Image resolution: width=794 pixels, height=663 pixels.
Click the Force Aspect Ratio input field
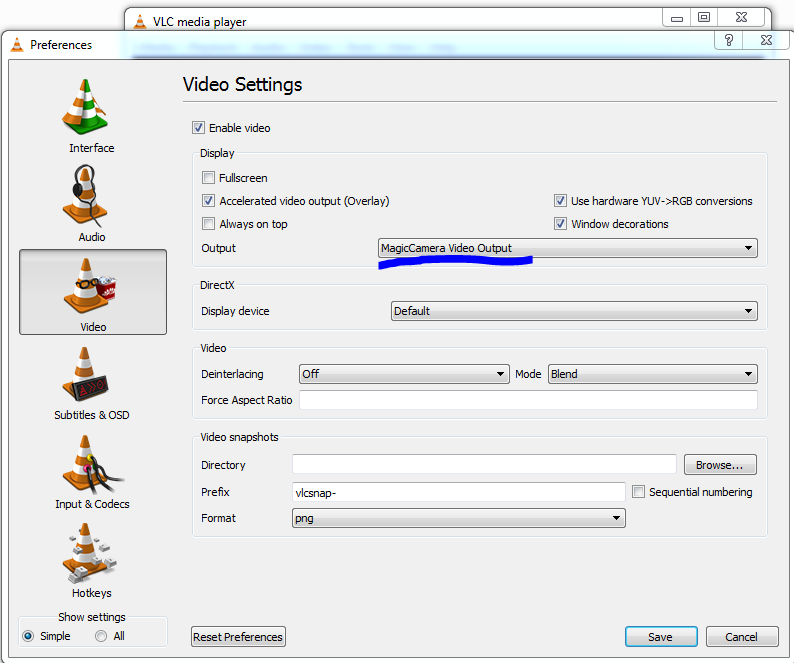pos(528,400)
